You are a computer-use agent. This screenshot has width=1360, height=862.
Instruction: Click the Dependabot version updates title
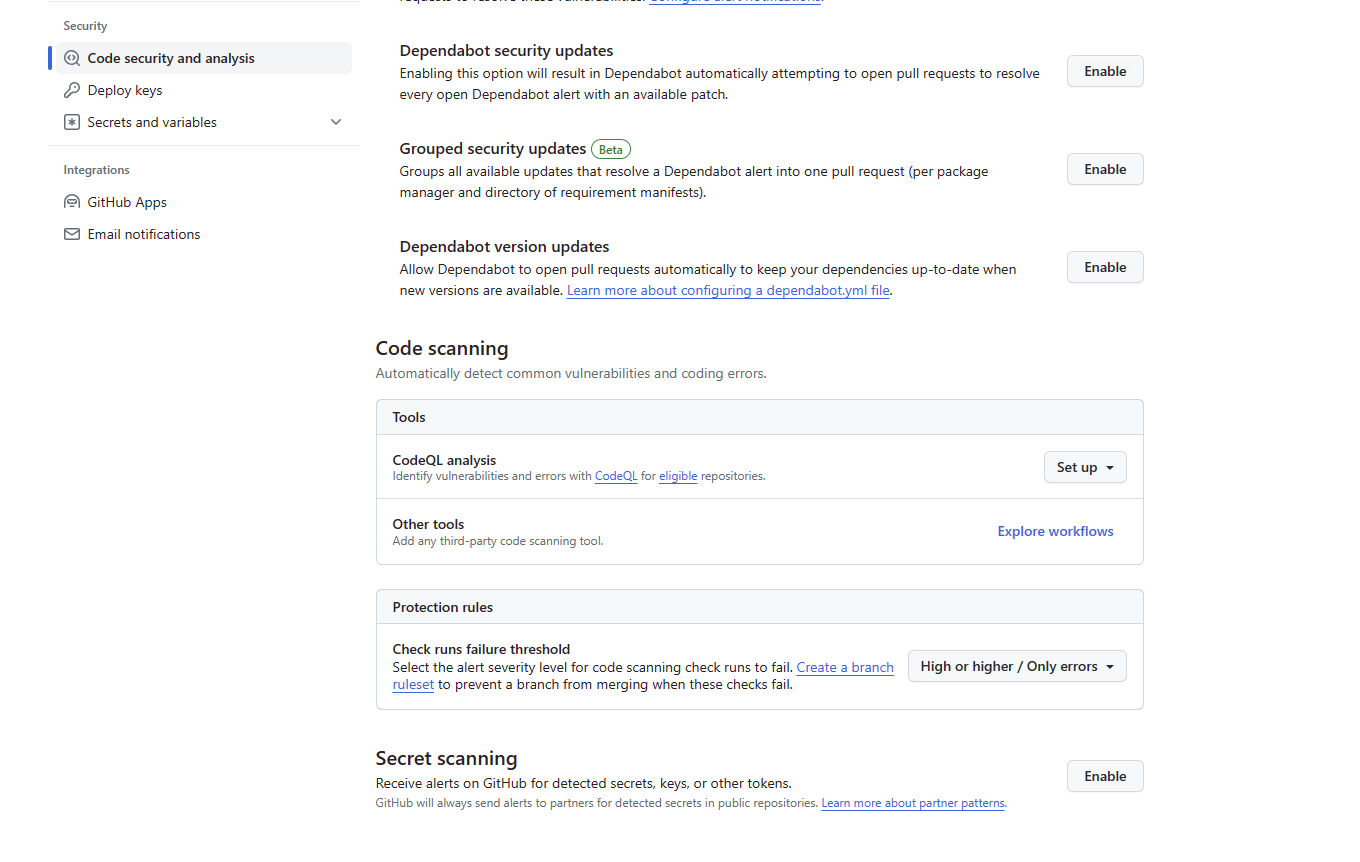pyautogui.click(x=504, y=246)
